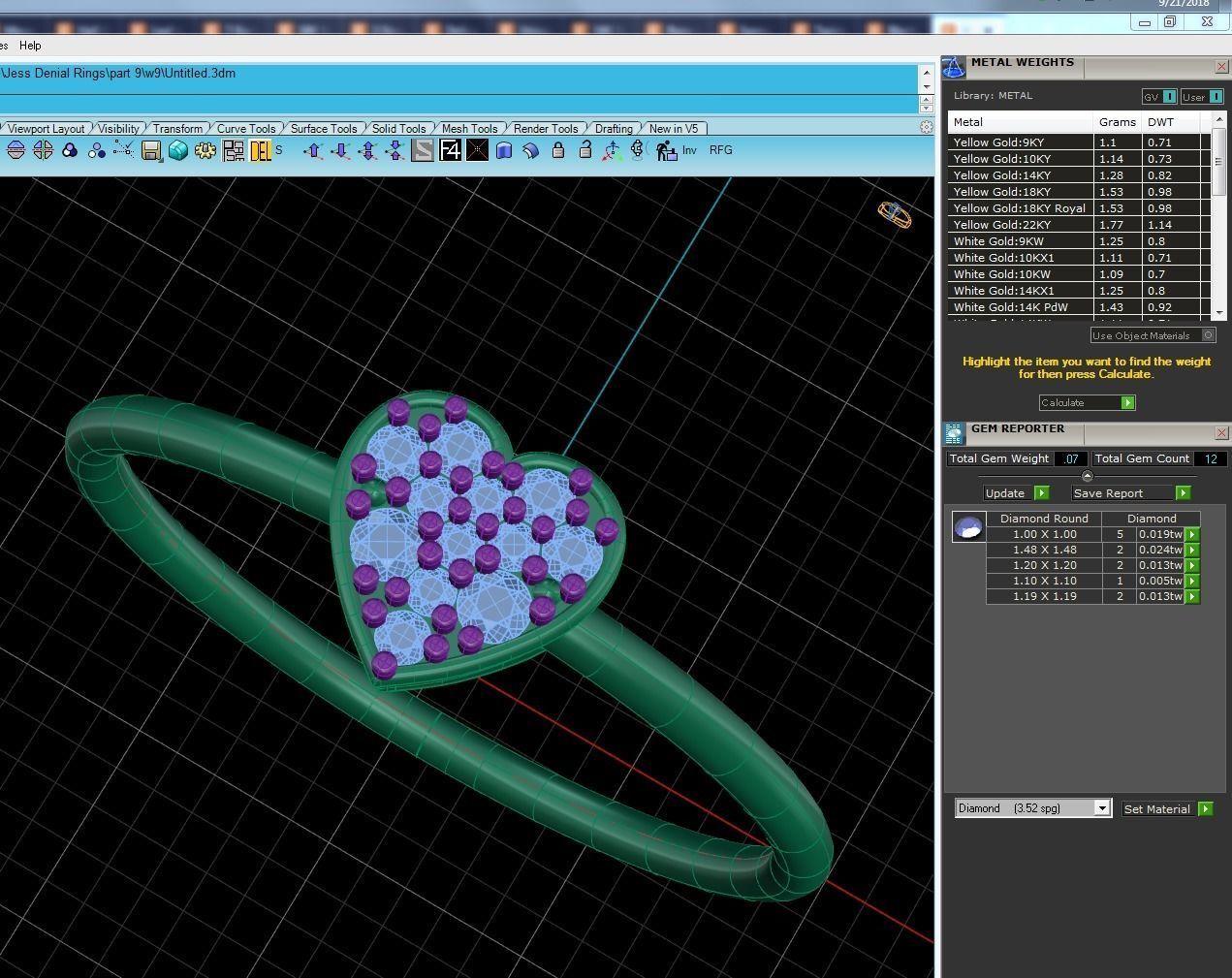
Task: Click the circle with crosshair toolbar icon
Action: [43, 150]
